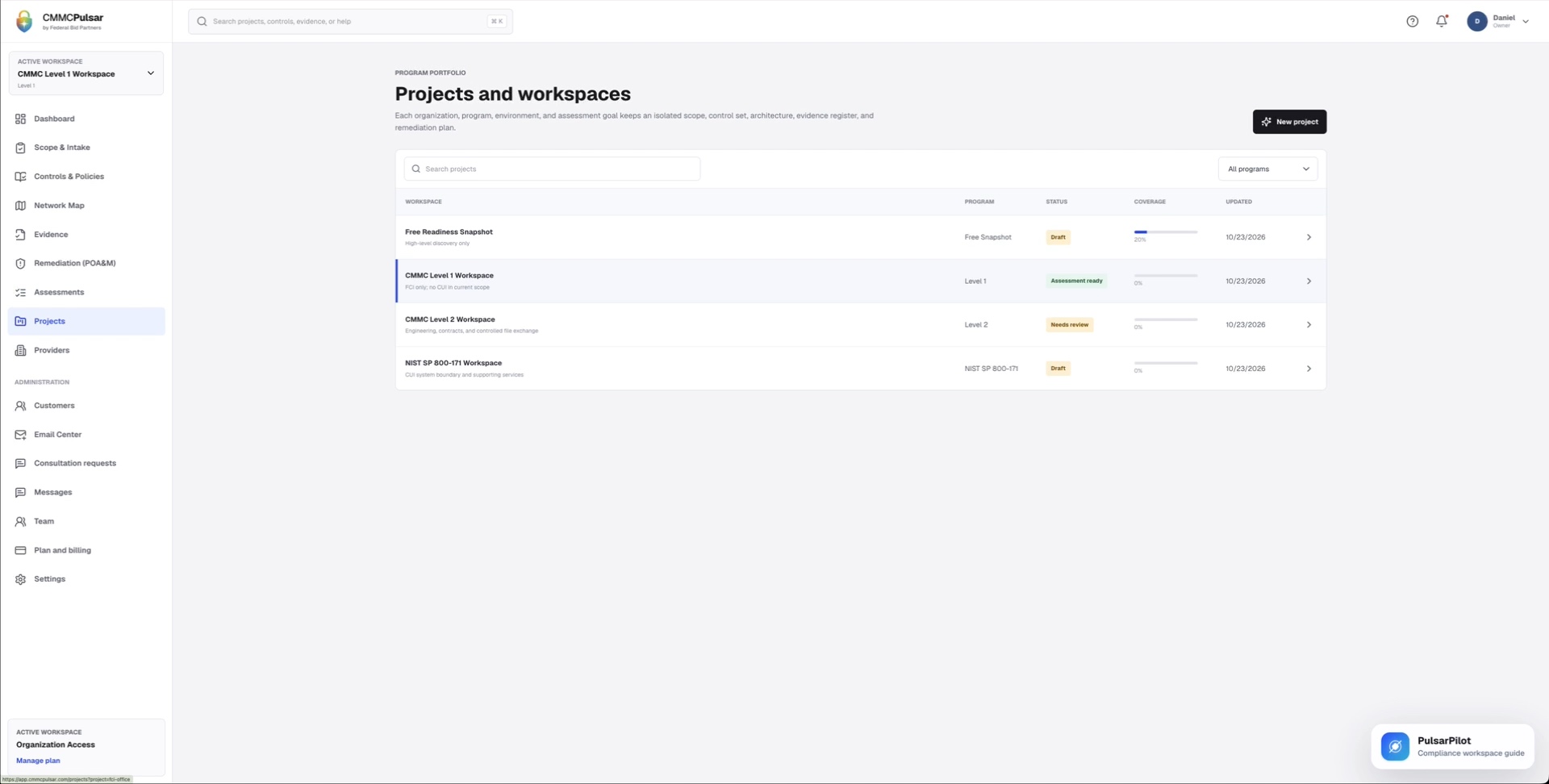
Task: Click the Consultation requests chat icon
Action: click(20, 464)
